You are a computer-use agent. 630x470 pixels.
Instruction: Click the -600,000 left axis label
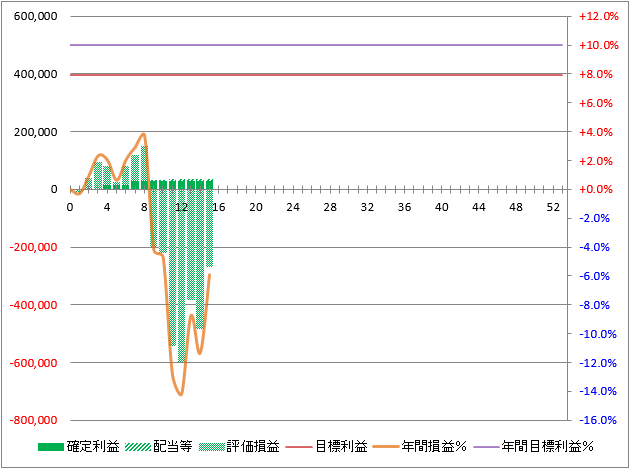click(x=33, y=363)
